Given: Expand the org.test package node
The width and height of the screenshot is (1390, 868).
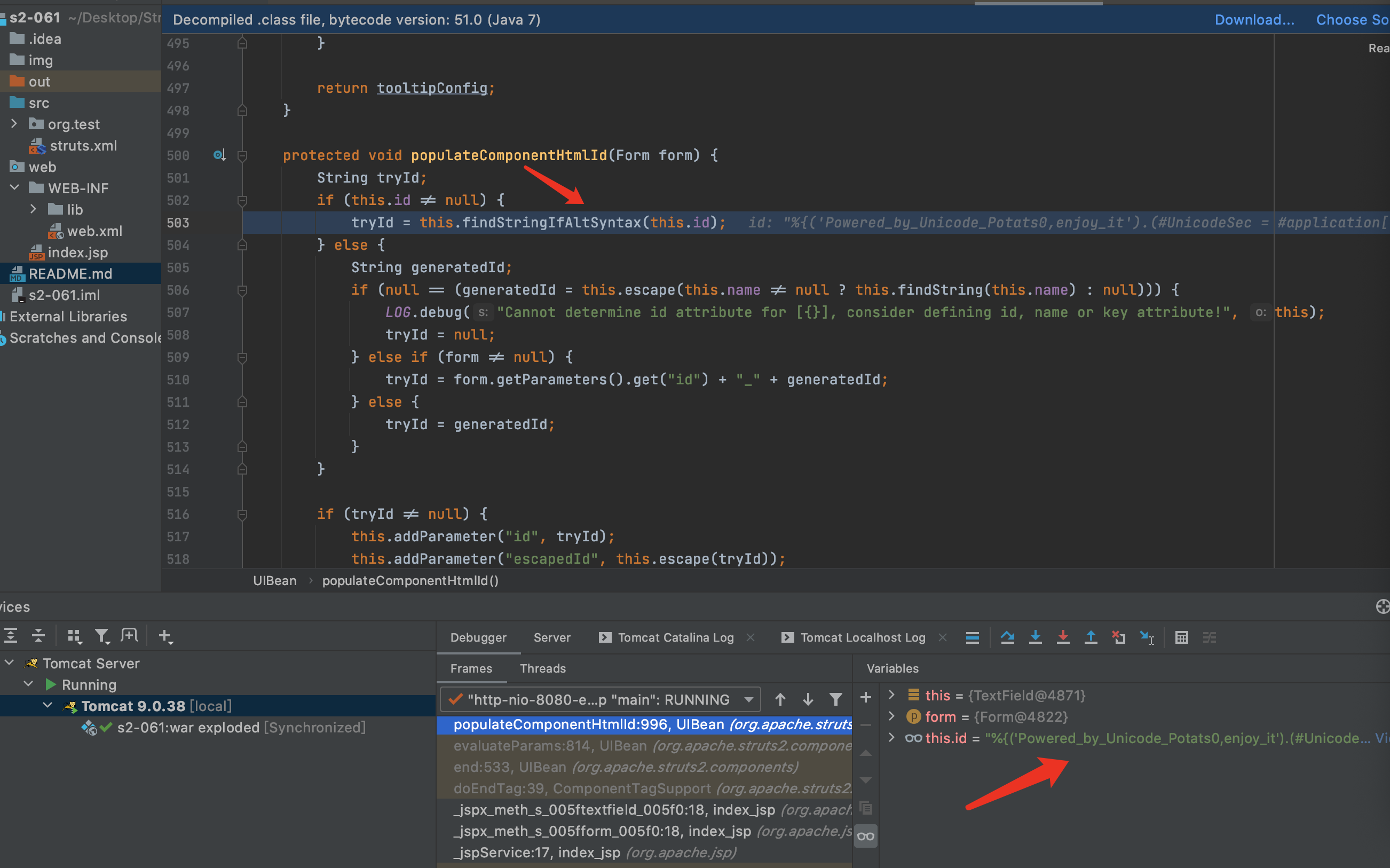Looking at the screenshot, I should tap(14, 124).
